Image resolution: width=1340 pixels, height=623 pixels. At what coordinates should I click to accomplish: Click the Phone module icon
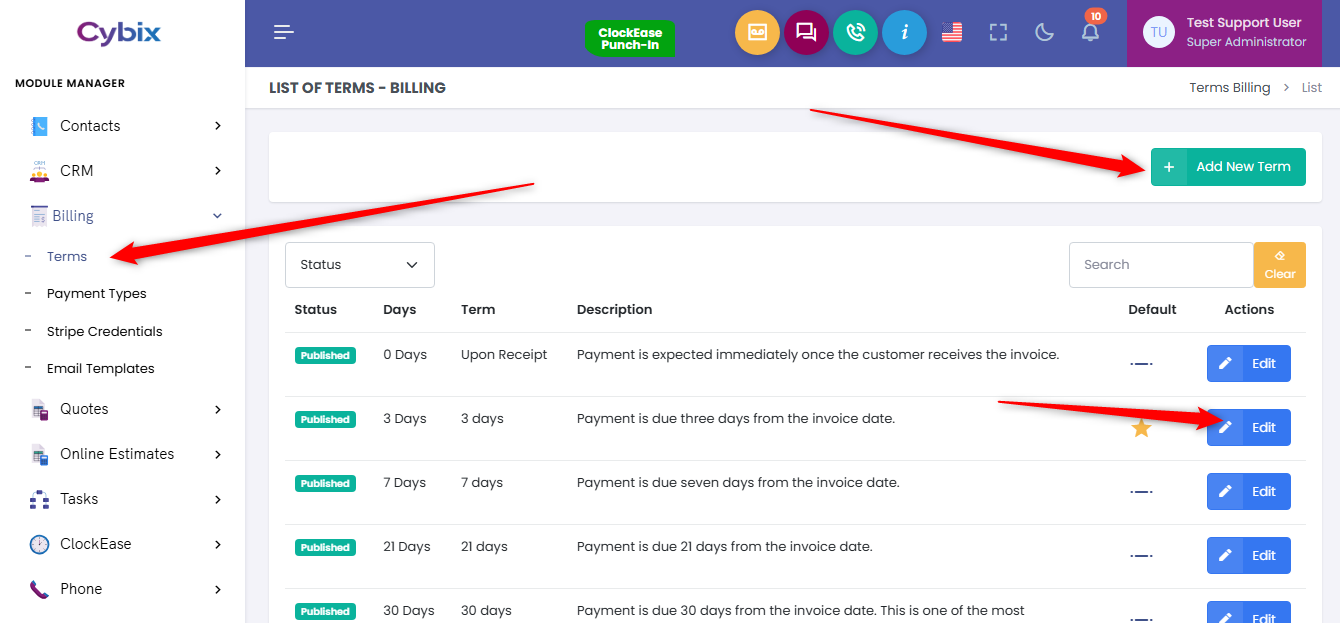click(39, 589)
